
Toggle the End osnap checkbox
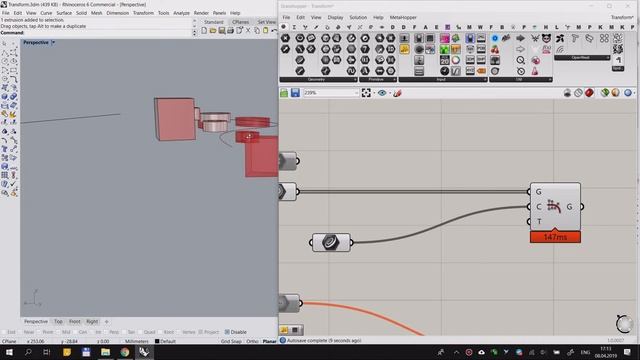pyautogui.click(x=4, y=332)
